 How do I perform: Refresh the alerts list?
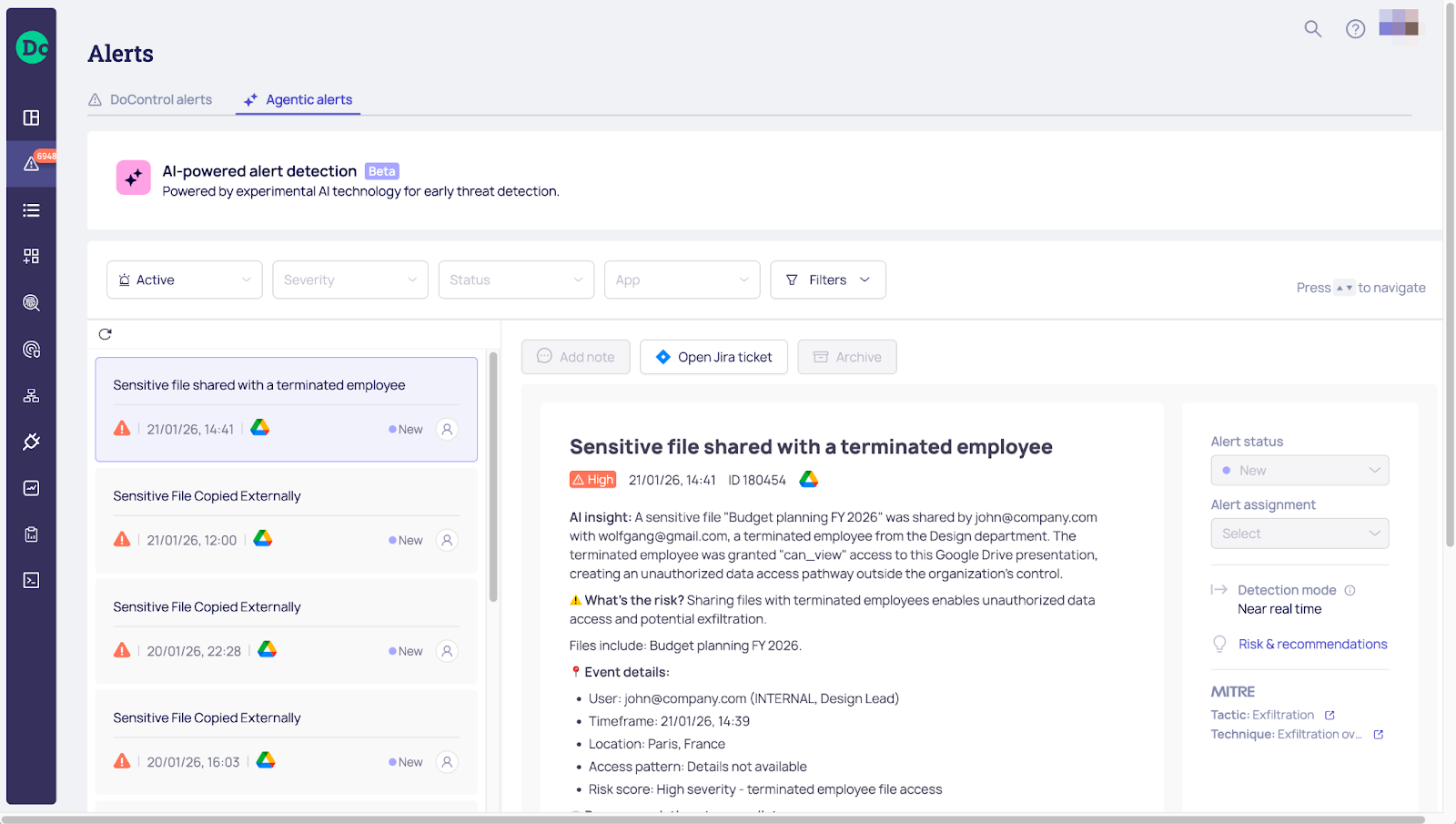[x=106, y=334]
